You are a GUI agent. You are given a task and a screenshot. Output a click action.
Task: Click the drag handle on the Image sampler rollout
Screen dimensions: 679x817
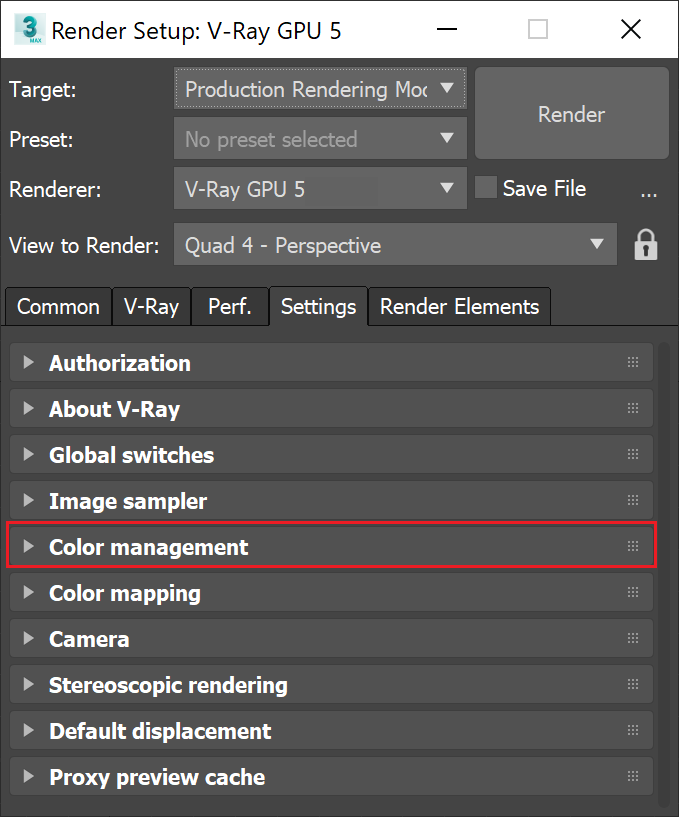click(x=632, y=500)
